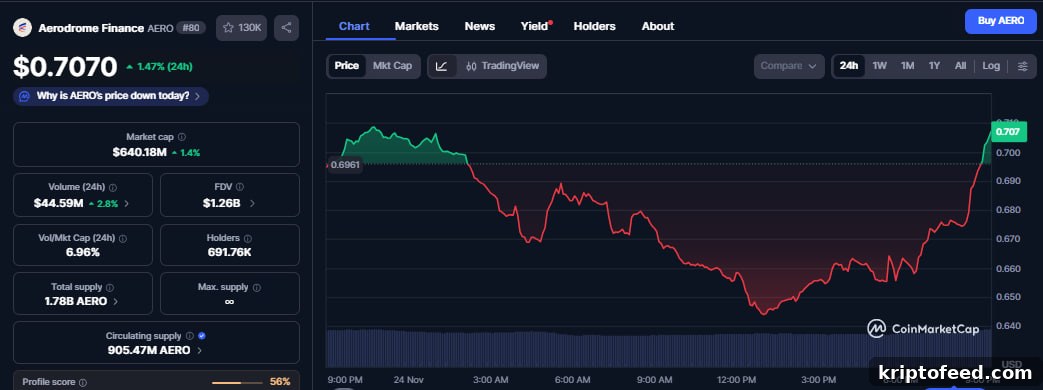This screenshot has width=1043, height=390.
Task: Click the $0.7070 price value
Action: point(65,67)
